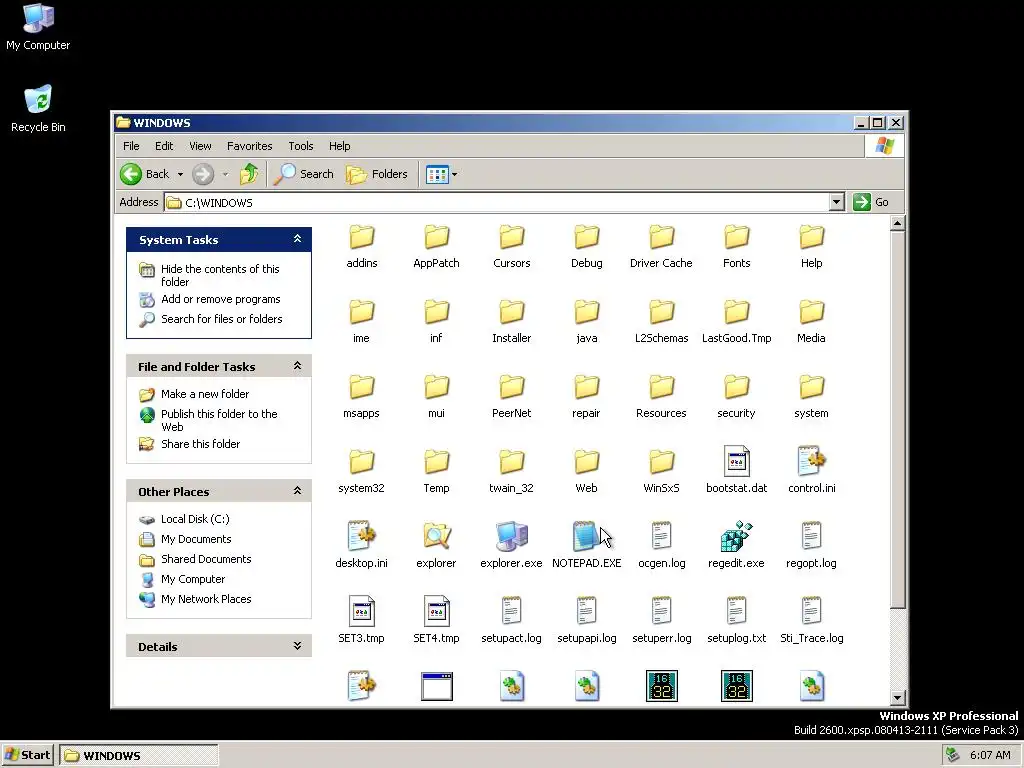
Task: Select the Fonts folder icon
Action: pos(737,236)
